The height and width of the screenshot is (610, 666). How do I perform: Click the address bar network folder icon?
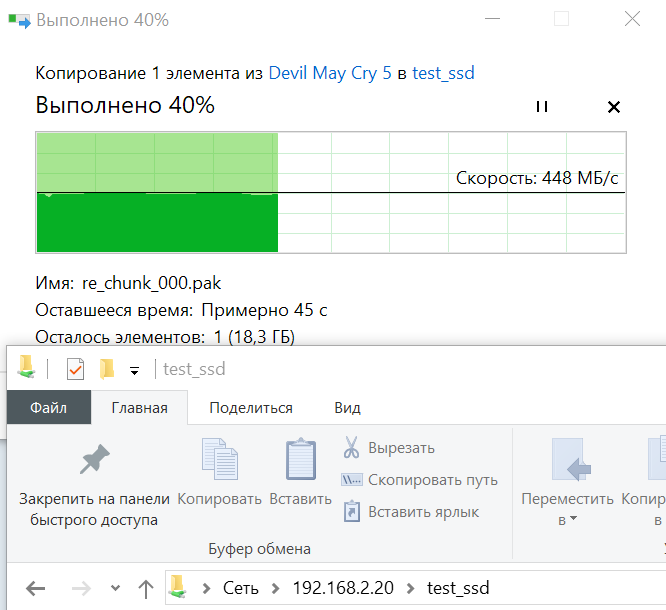click(178, 587)
